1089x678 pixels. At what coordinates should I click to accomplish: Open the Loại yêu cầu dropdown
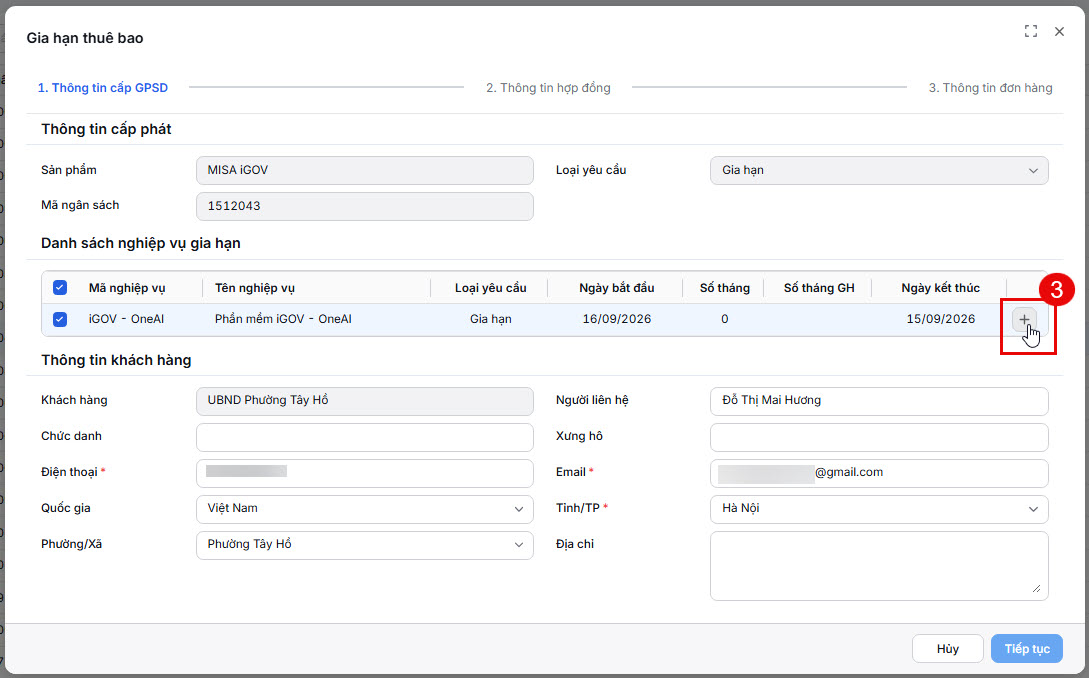[879, 170]
